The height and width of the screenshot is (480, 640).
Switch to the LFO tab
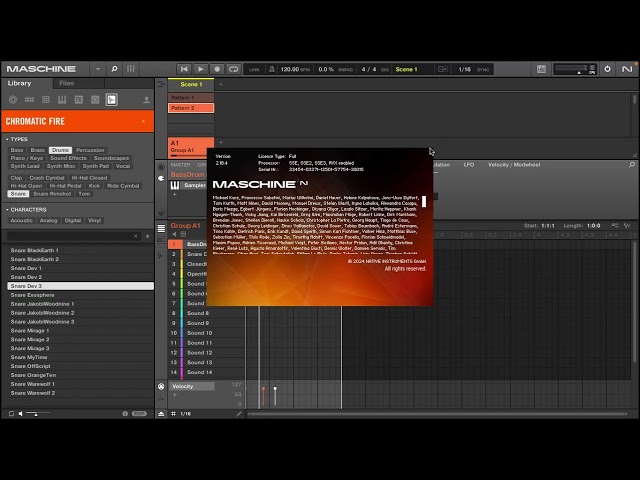click(x=469, y=165)
